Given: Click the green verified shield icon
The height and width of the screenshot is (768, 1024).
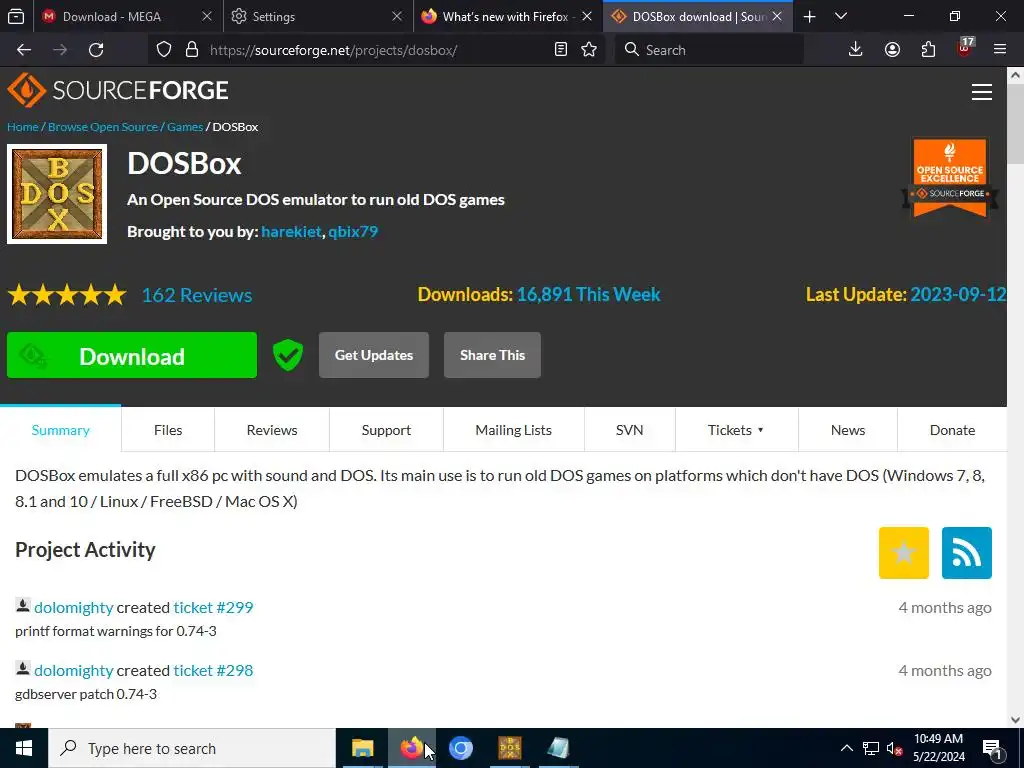Looking at the screenshot, I should 288,355.
